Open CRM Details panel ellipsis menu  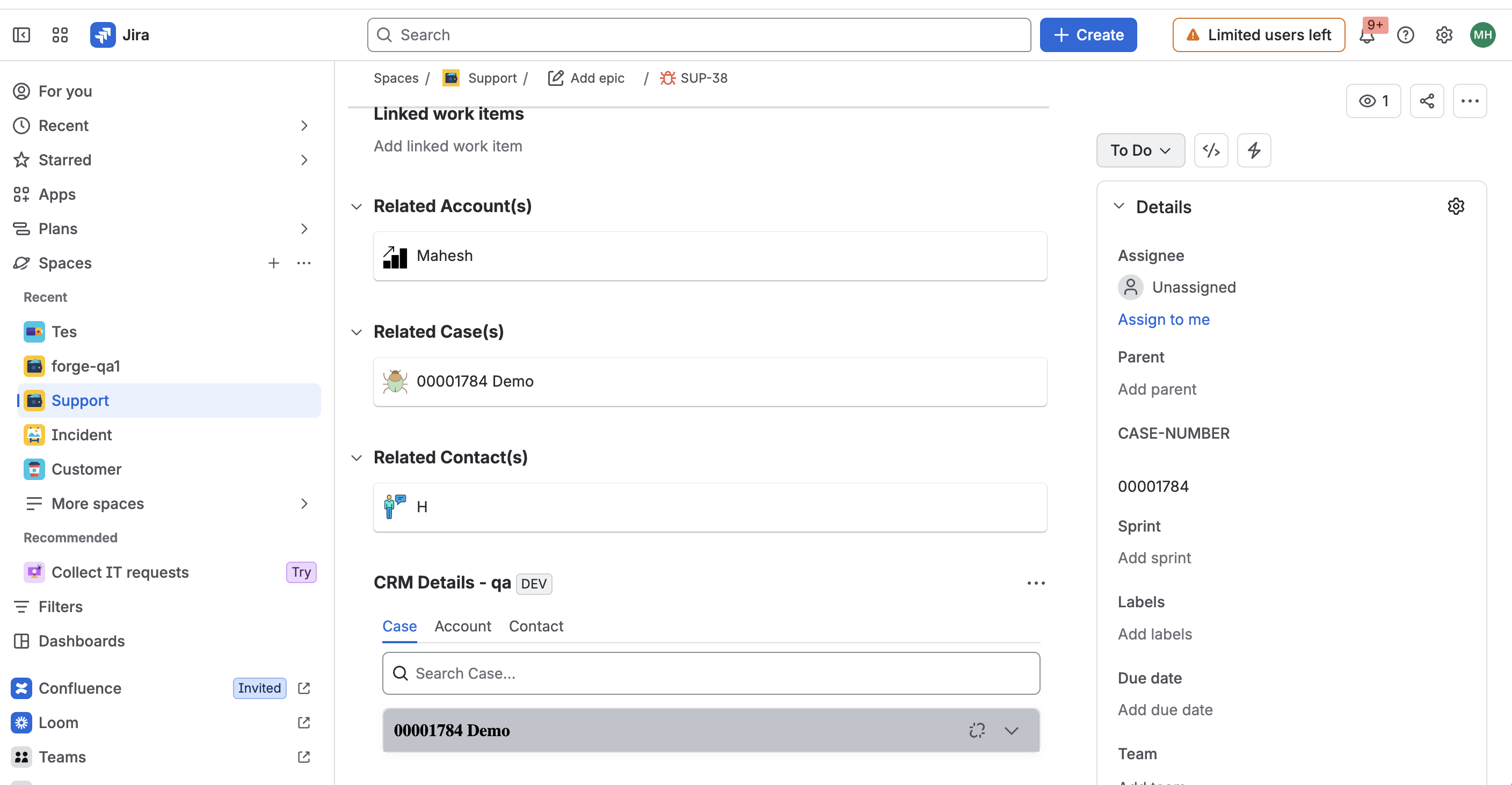(x=1036, y=583)
